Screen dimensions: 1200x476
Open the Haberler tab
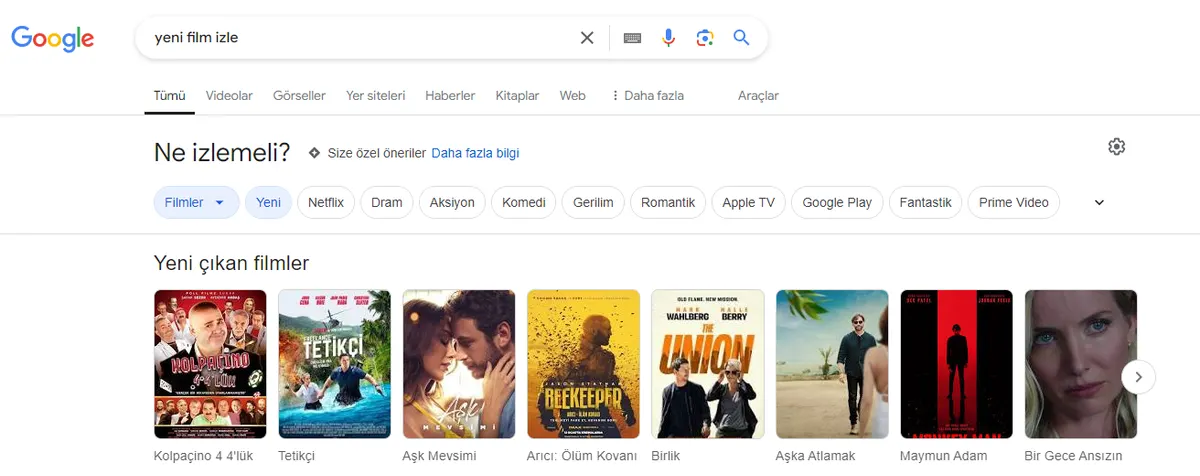pos(450,96)
